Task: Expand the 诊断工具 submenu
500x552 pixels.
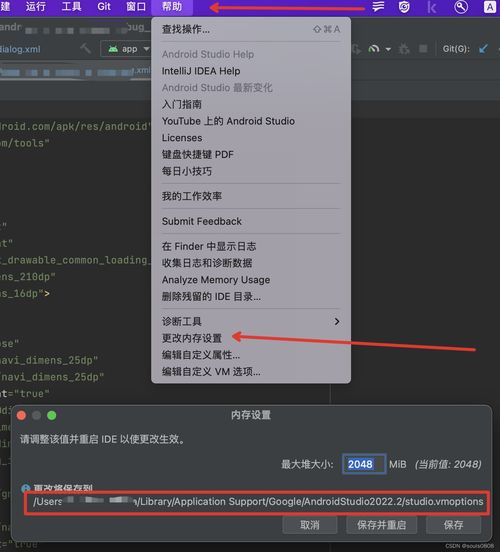Action: [251, 321]
